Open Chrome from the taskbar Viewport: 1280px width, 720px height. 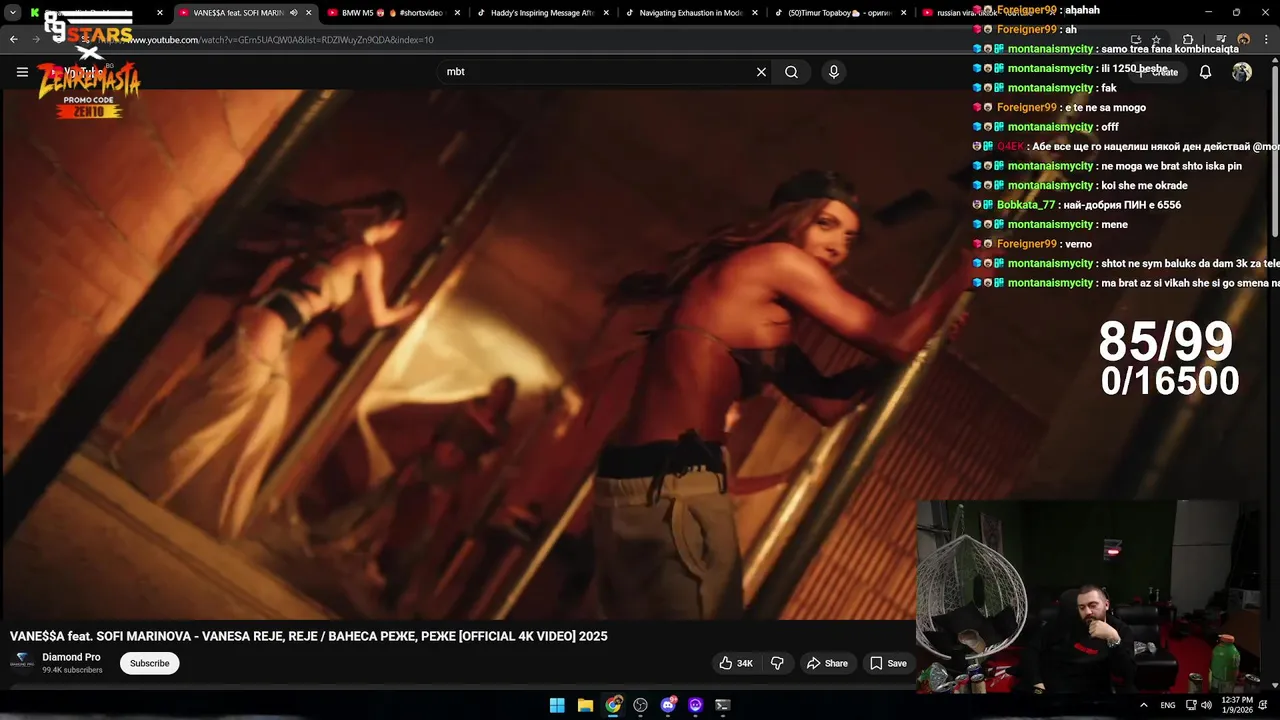click(x=613, y=705)
